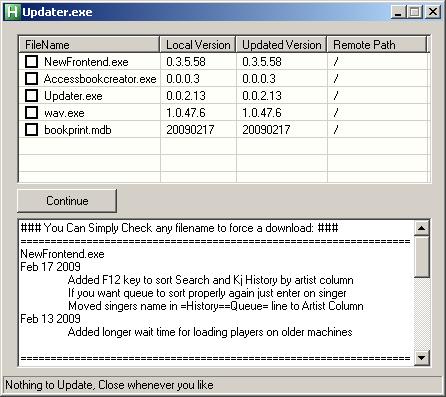
Task: Select the Accessbookcreator.exe filename
Action: coord(100,79)
